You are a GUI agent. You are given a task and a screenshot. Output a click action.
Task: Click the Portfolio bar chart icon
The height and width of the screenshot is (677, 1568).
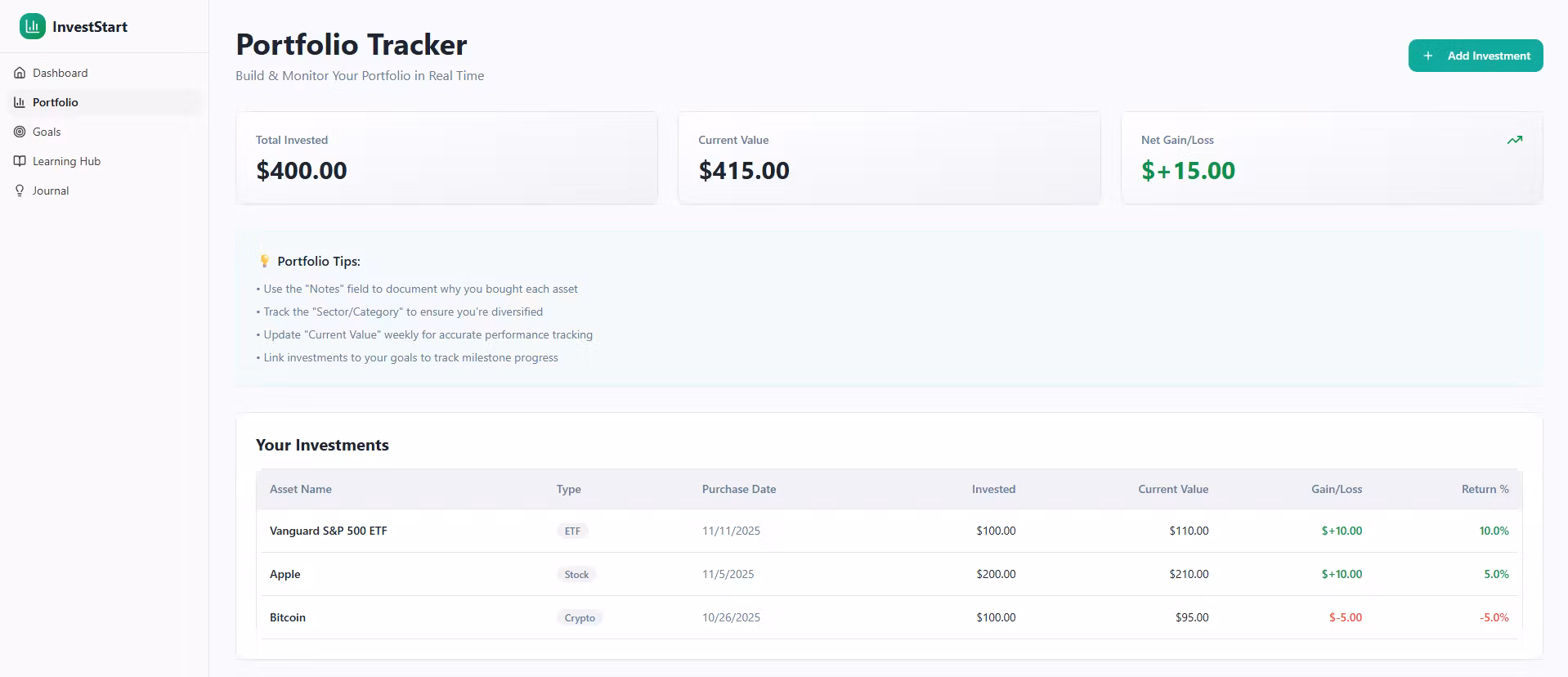pos(20,102)
